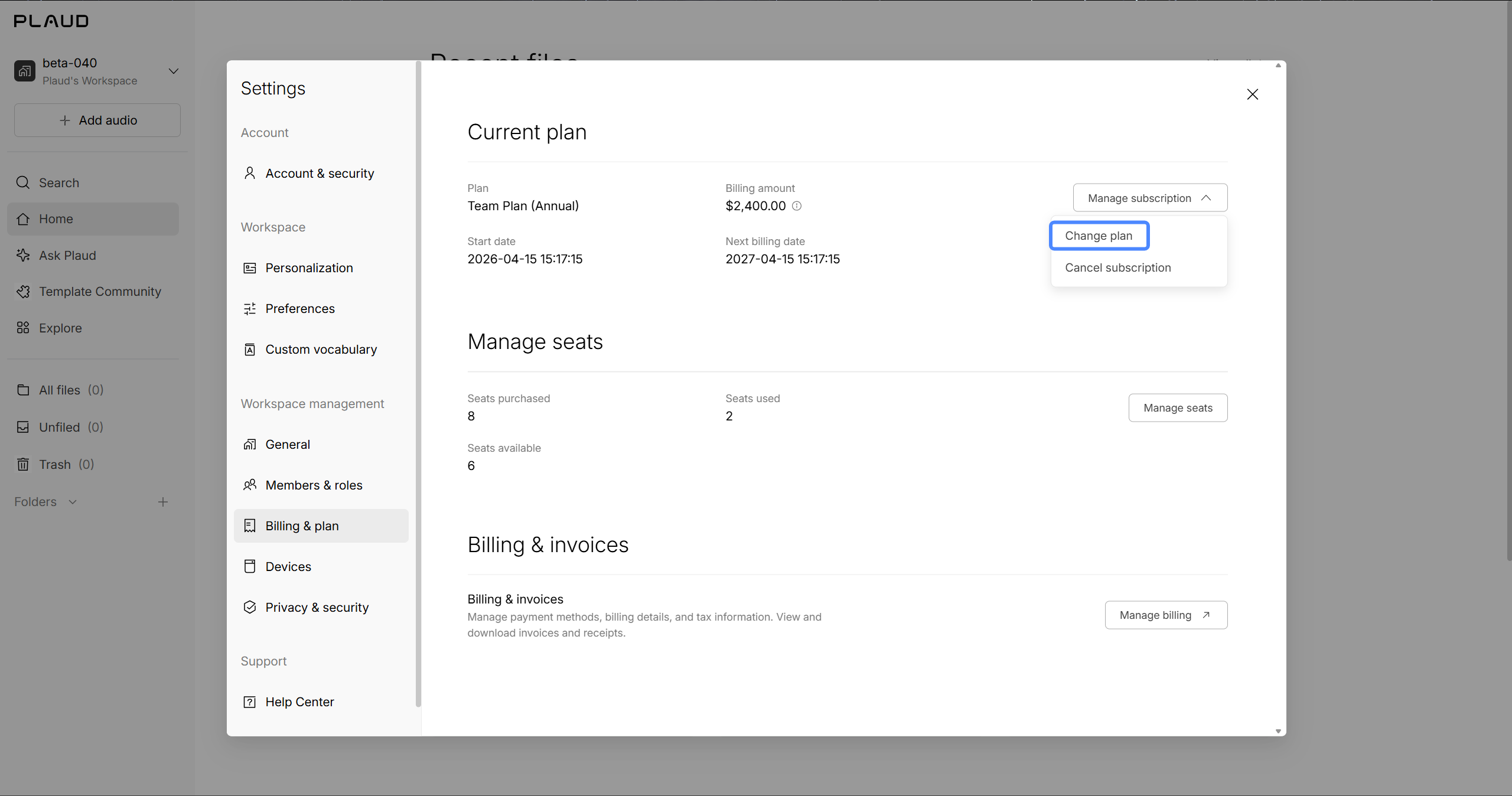Click the Seats available value 6
Viewport: 1512px width, 796px height.
pyautogui.click(x=471, y=466)
